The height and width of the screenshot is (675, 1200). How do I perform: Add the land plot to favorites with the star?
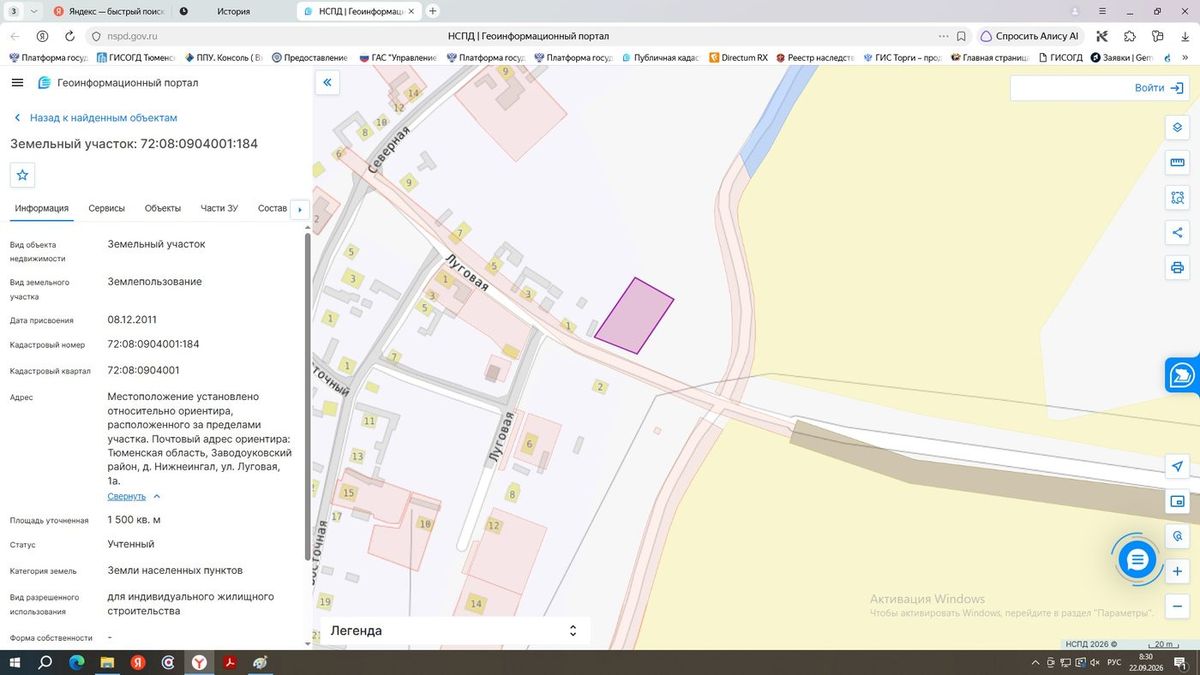tap(23, 175)
